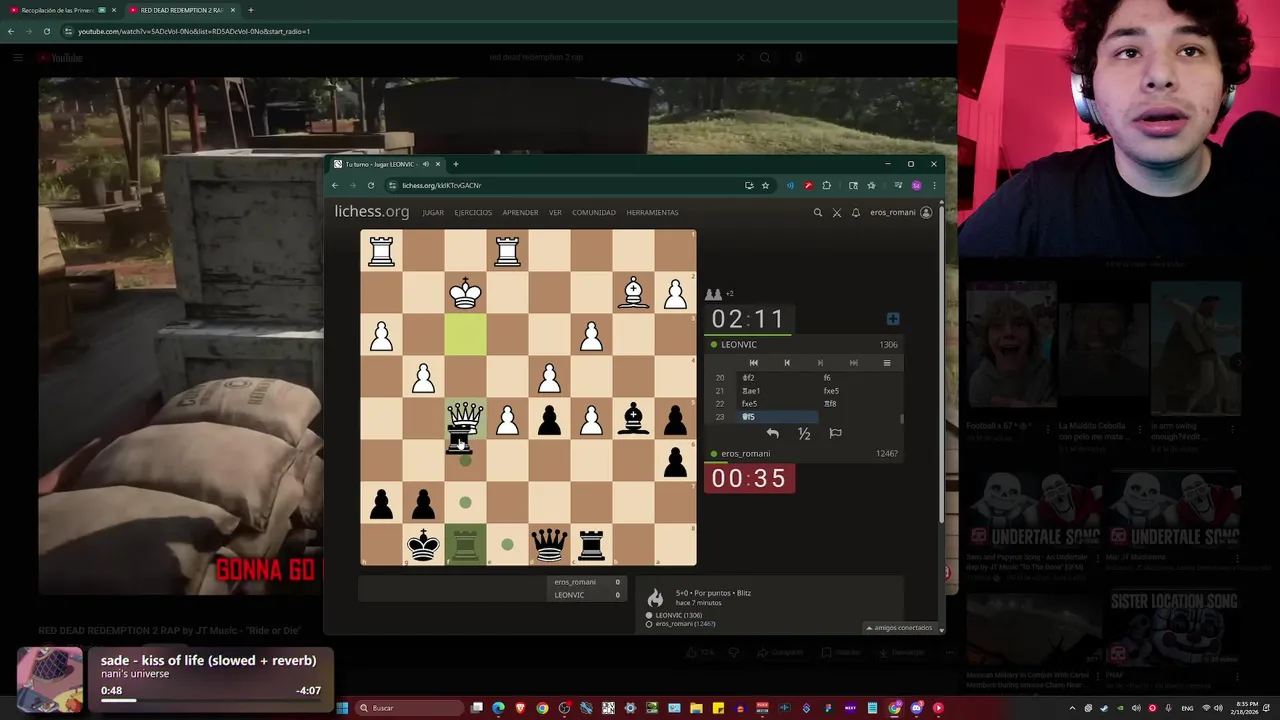Screen dimensions: 1280x720
Task: Open new tab in lichess Chrome window
Action: [455, 164]
